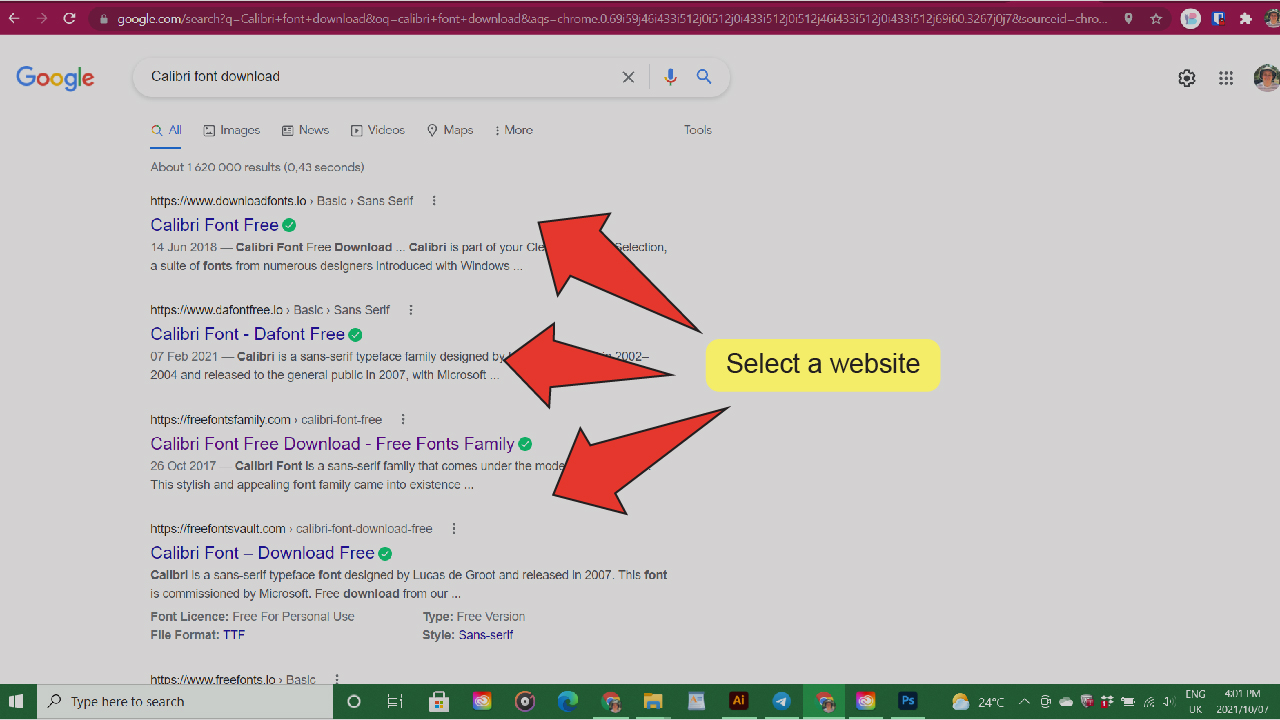1280x720 pixels.
Task: Open Task View on the taskbar
Action: 395,701
